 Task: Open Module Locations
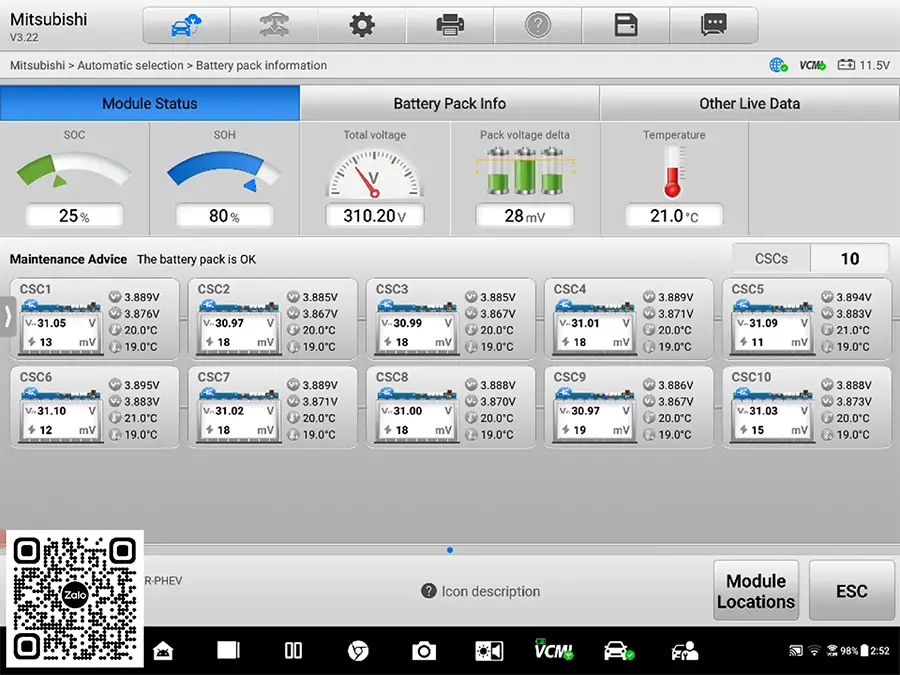[756, 591]
